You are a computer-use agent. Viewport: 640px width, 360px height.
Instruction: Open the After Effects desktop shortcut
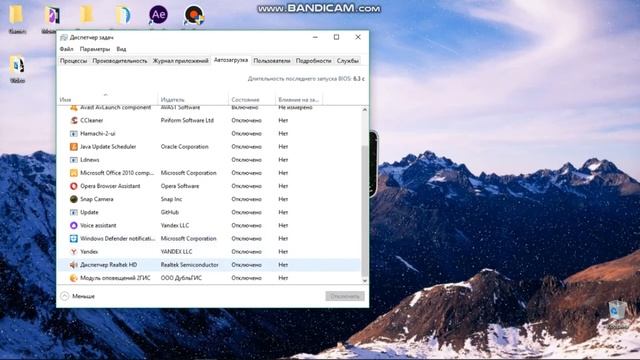tap(158, 15)
